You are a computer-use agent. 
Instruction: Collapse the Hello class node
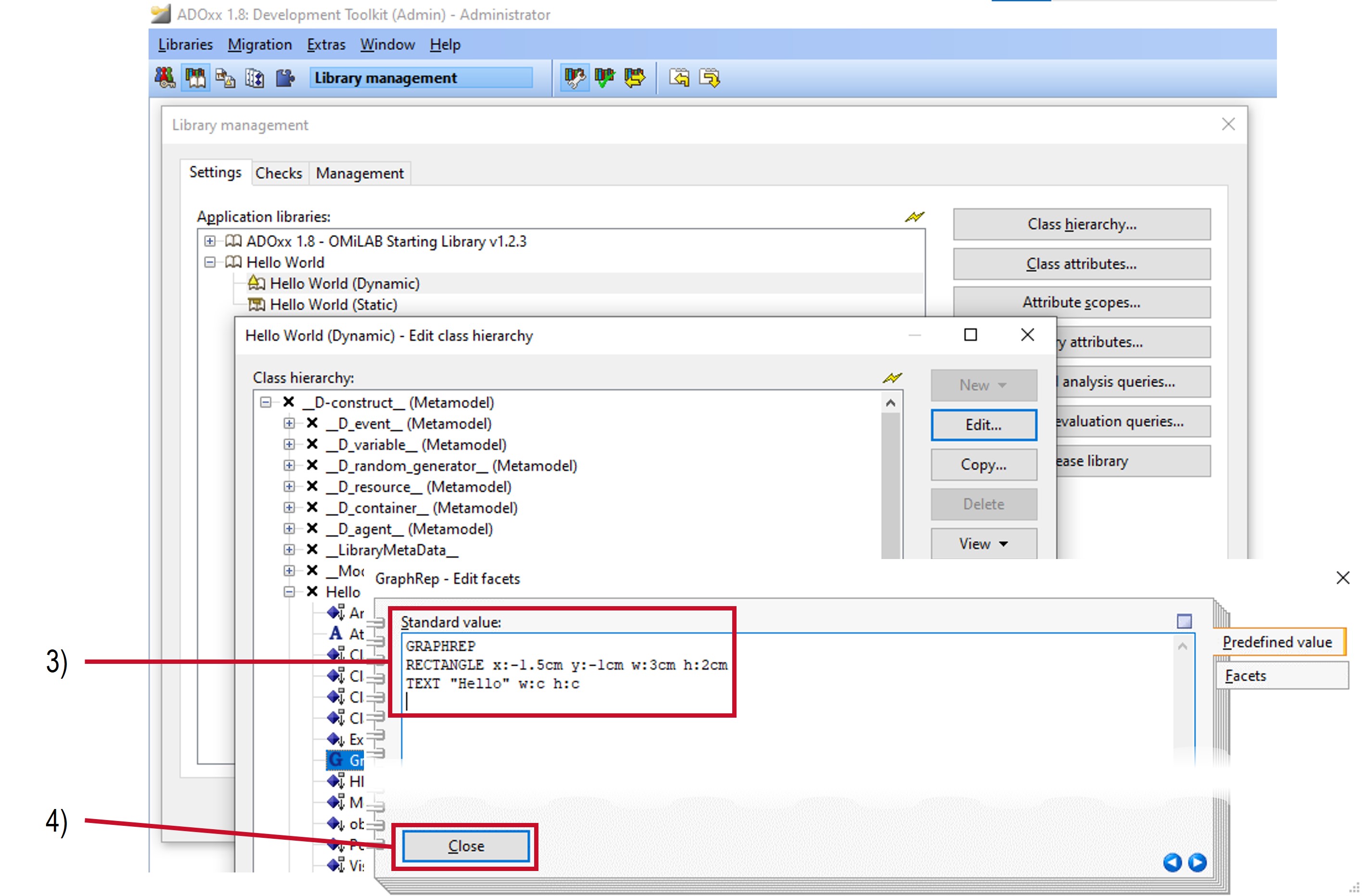coord(289,592)
